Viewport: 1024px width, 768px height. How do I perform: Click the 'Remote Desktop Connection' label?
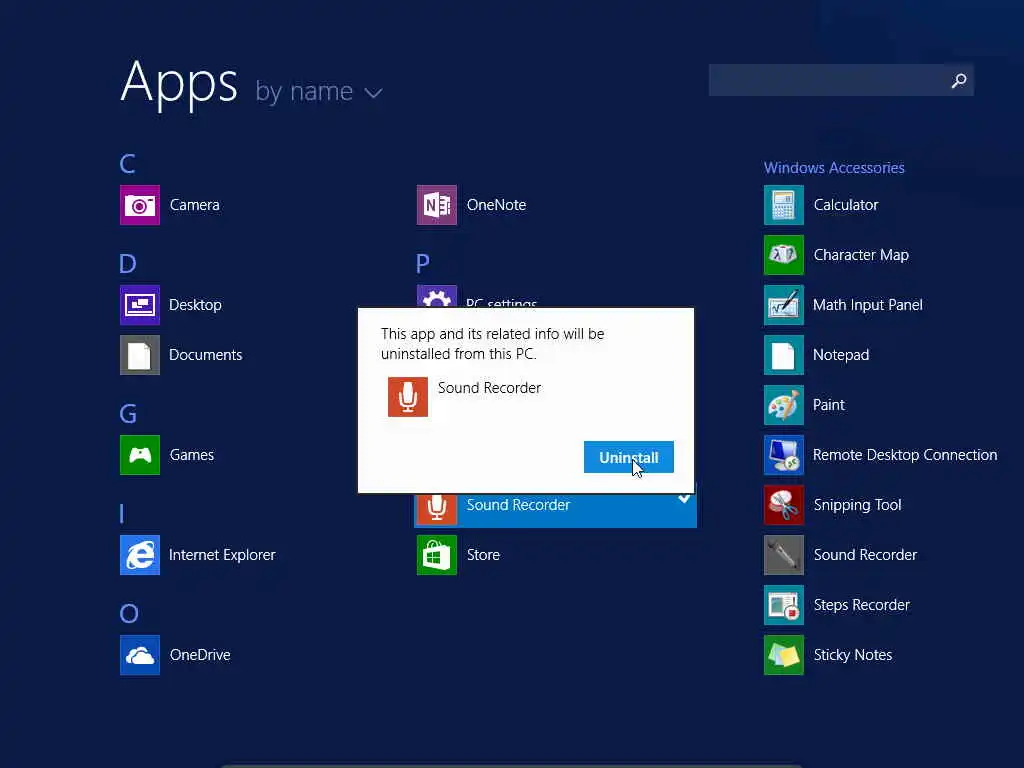click(x=905, y=455)
